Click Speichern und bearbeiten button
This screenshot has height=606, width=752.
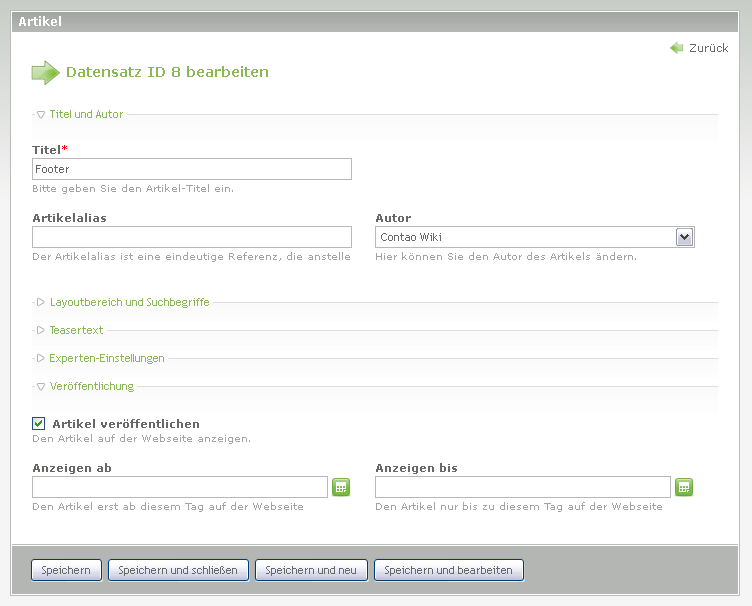(x=448, y=570)
